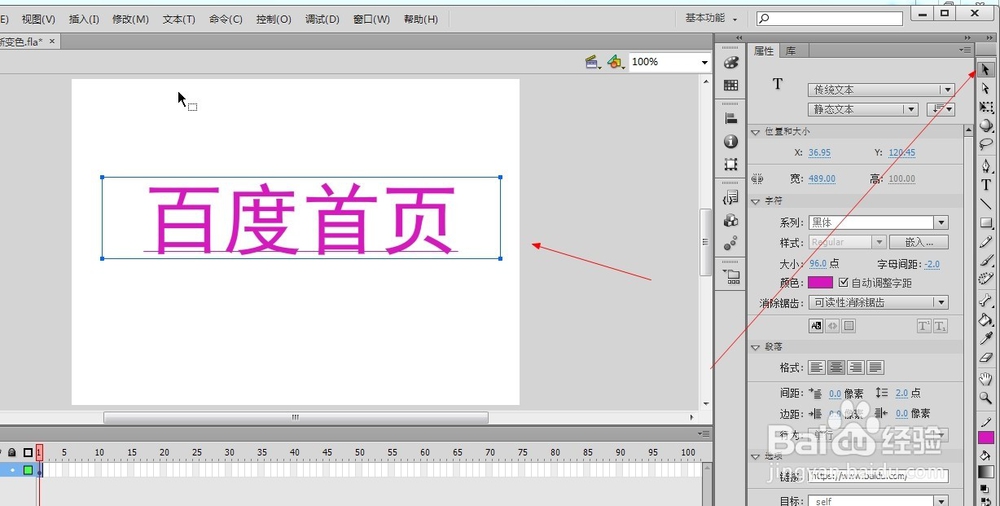This screenshot has height=506, width=1000.
Task: Click the Edit Symbols icon
Action: [x=615, y=62]
